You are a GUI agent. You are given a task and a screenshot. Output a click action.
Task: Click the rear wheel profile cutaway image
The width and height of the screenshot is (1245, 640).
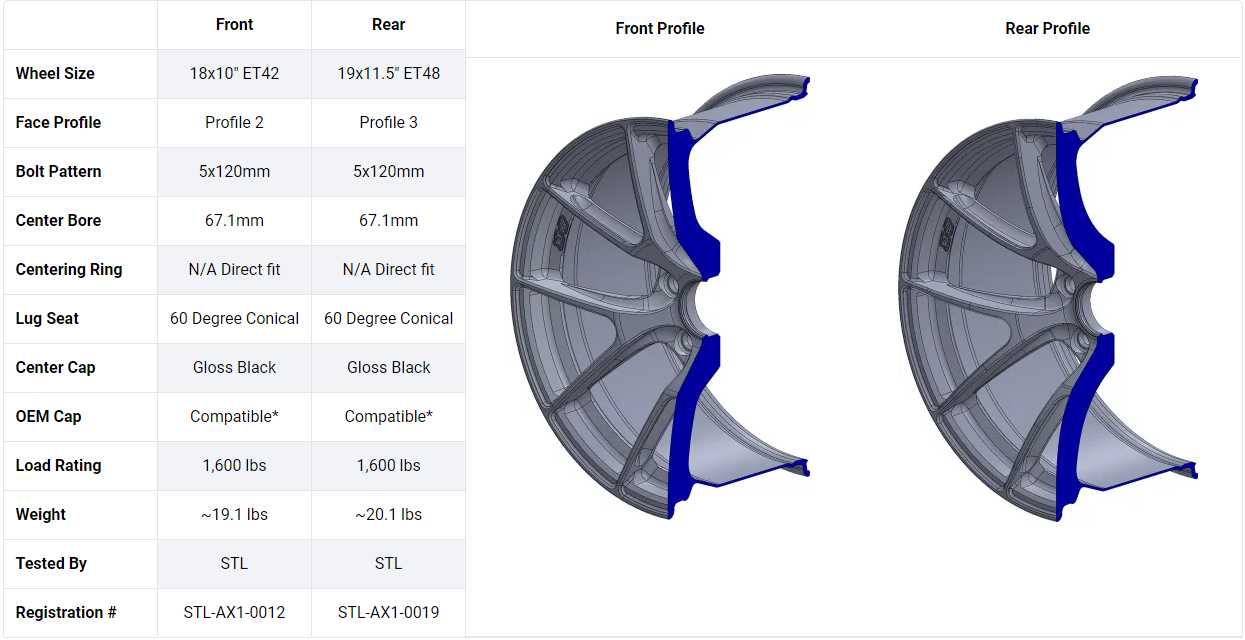pos(1048,298)
